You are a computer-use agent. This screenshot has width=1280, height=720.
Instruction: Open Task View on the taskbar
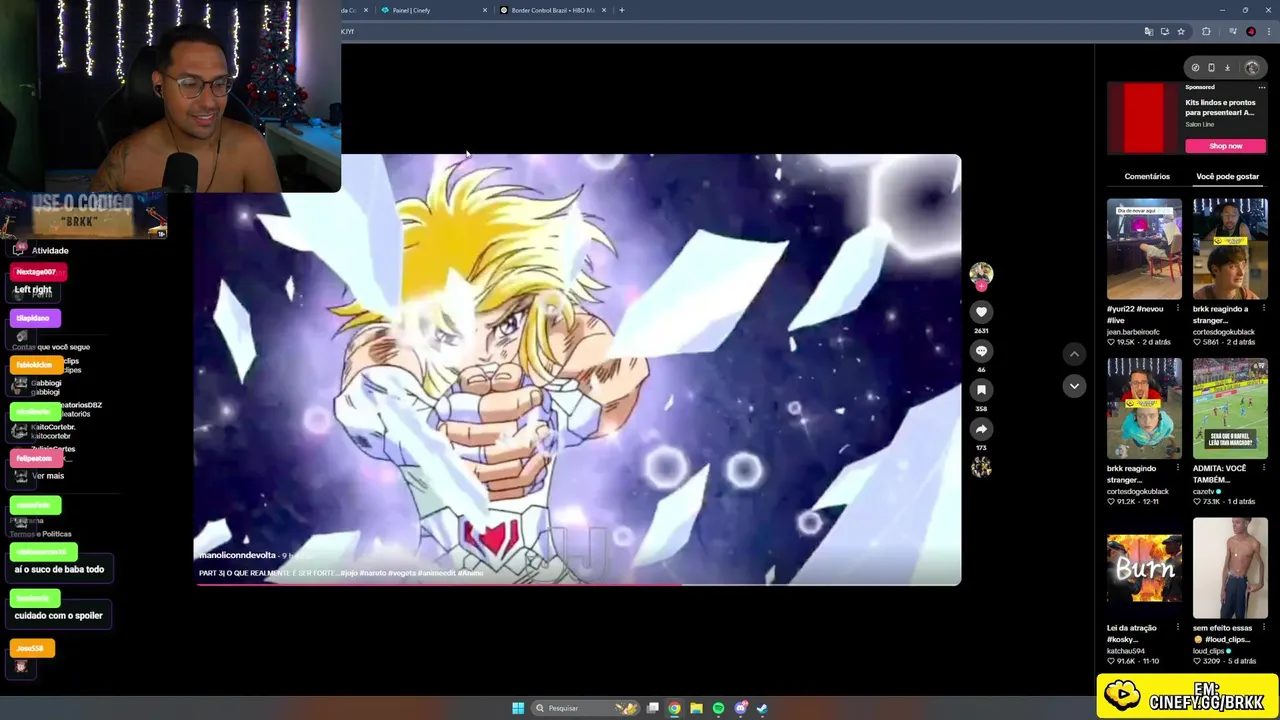pos(653,708)
